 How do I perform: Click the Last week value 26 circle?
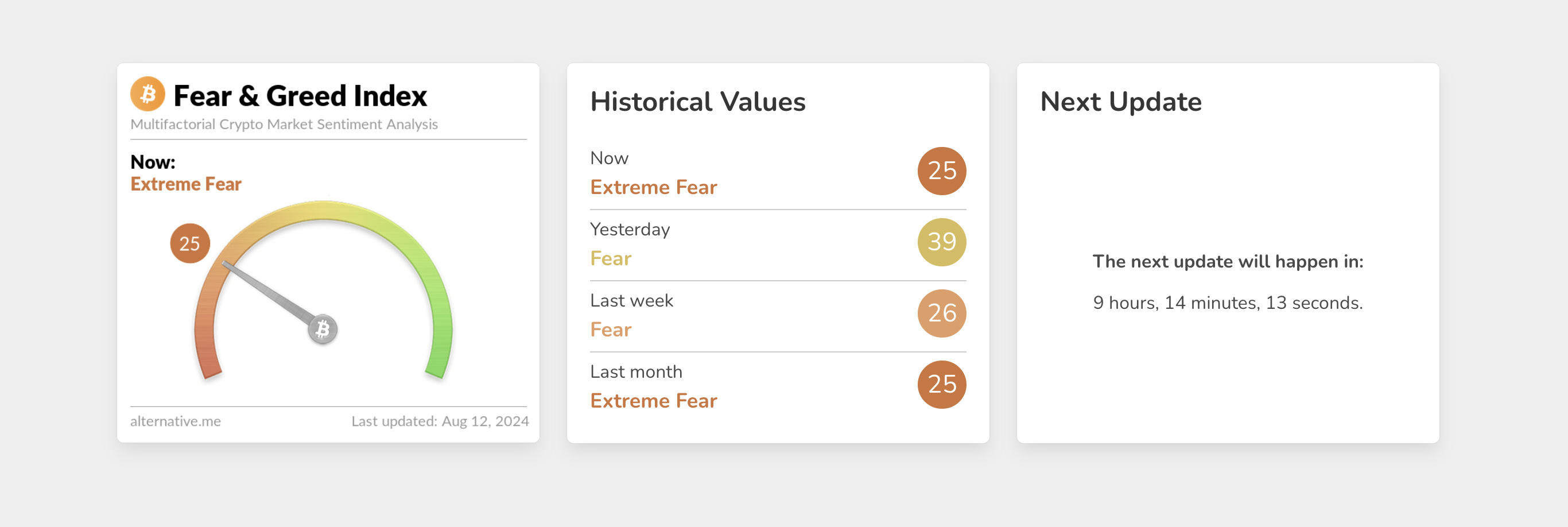tap(942, 313)
